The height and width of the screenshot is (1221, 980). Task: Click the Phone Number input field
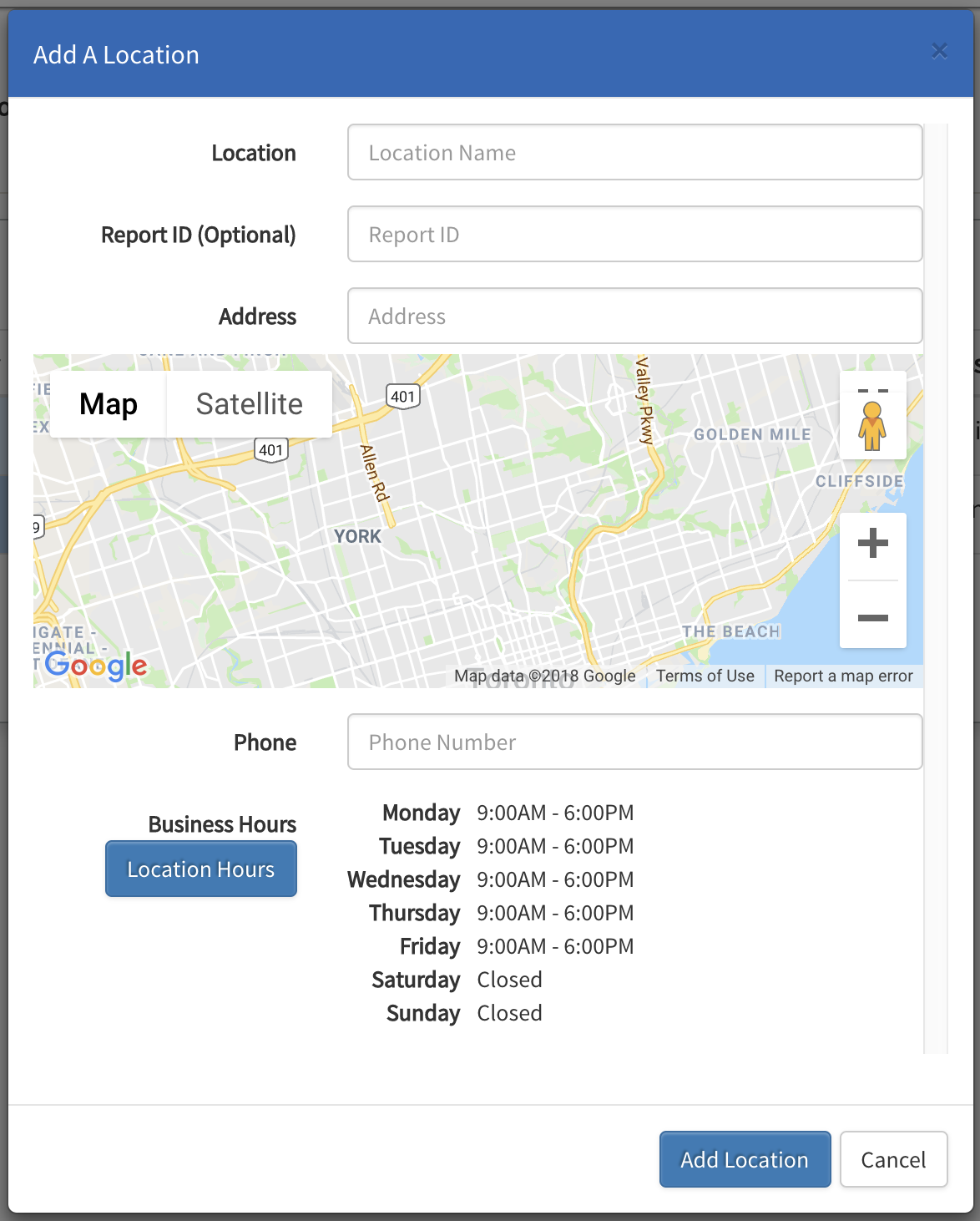point(634,742)
